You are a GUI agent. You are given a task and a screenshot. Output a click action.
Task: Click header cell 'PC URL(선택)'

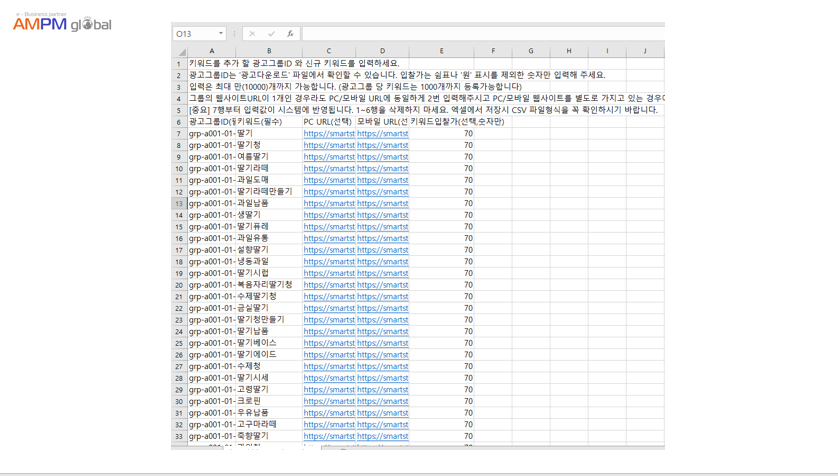[328, 122]
